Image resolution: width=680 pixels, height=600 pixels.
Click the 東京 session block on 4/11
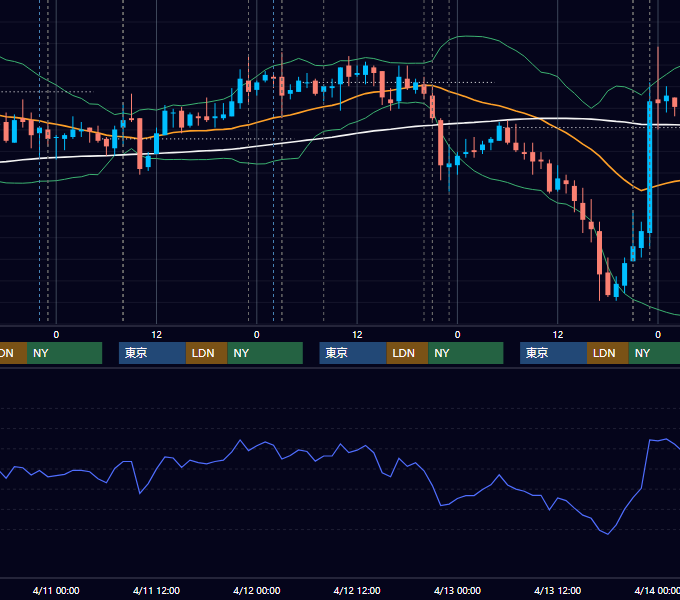[152, 353]
